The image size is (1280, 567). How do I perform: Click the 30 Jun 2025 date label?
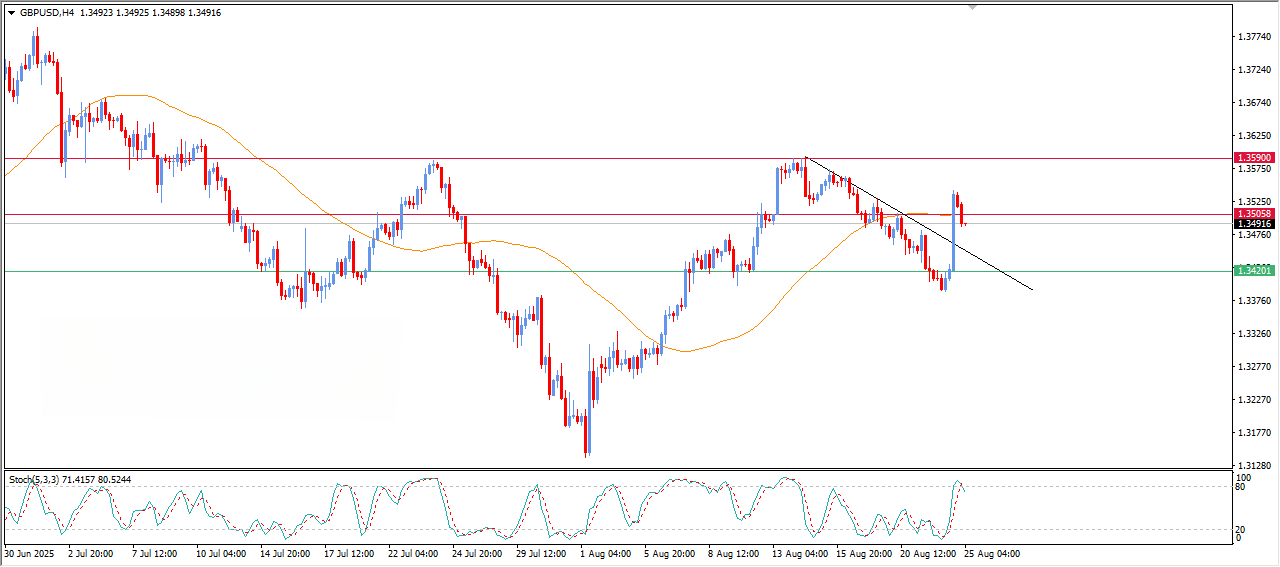[x=27, y=553]
